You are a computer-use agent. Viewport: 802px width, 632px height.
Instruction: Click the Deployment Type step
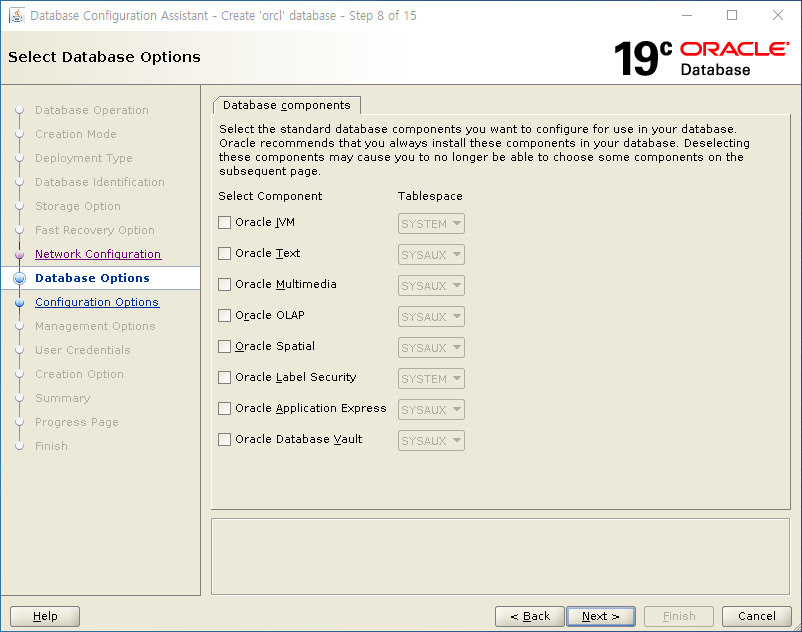pos(84,159)
